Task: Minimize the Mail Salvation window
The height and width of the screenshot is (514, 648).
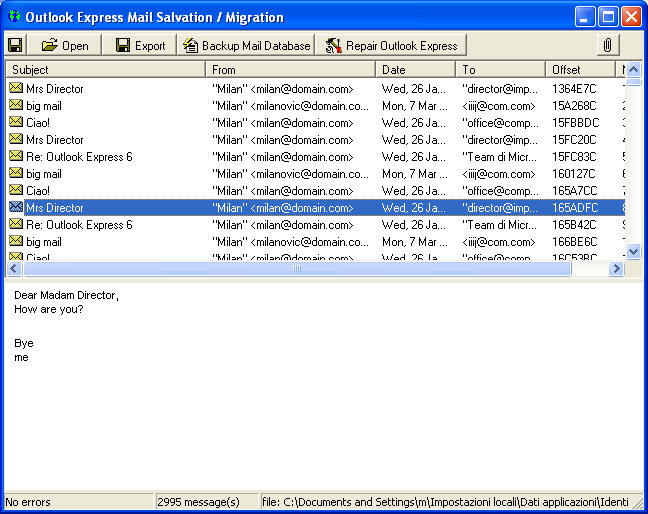Action: pos(585,17)
